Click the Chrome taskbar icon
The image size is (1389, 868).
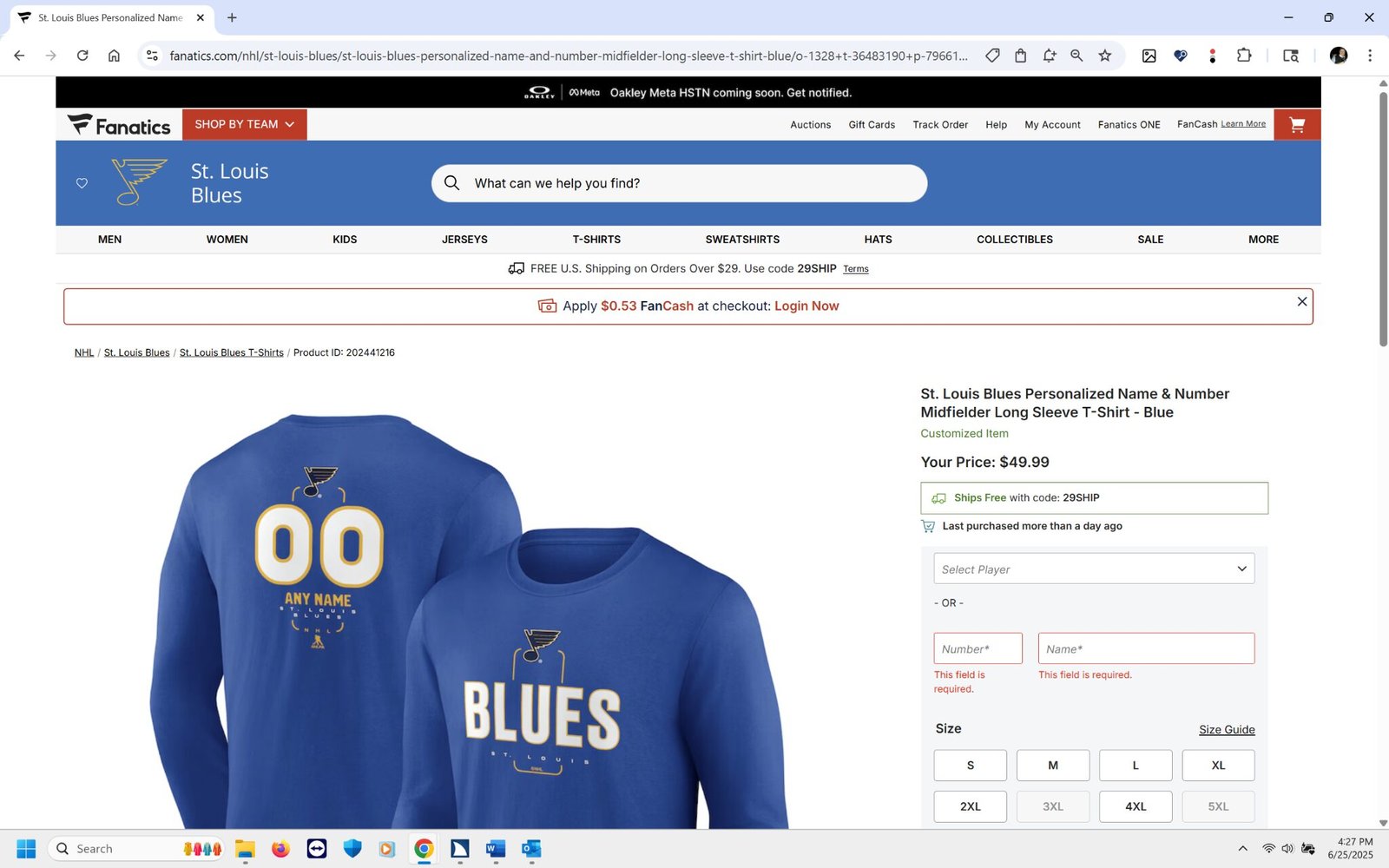tap(424, 849)
